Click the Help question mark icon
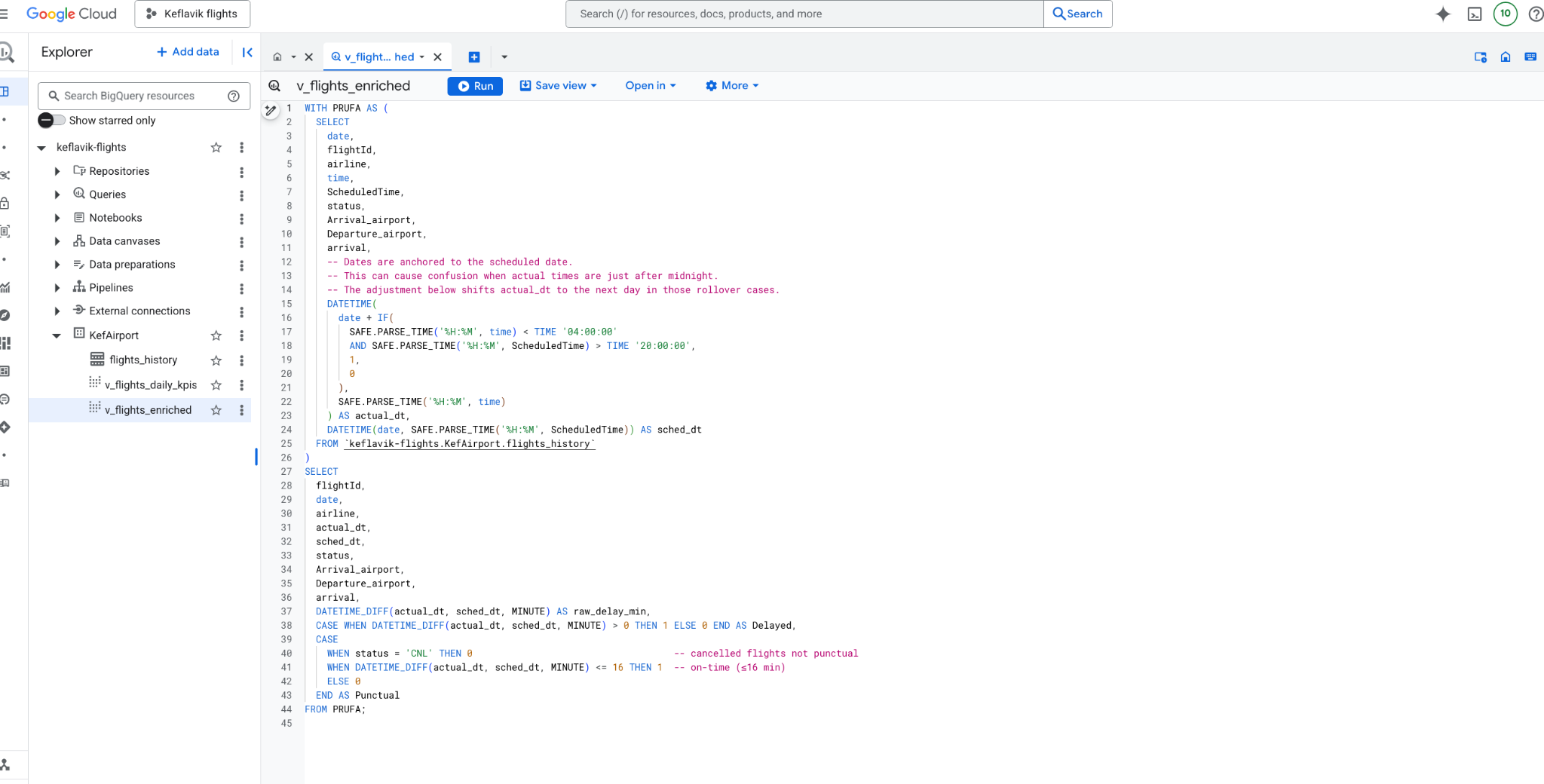Screen dimensions: 1544x784 pos(1536,14)
